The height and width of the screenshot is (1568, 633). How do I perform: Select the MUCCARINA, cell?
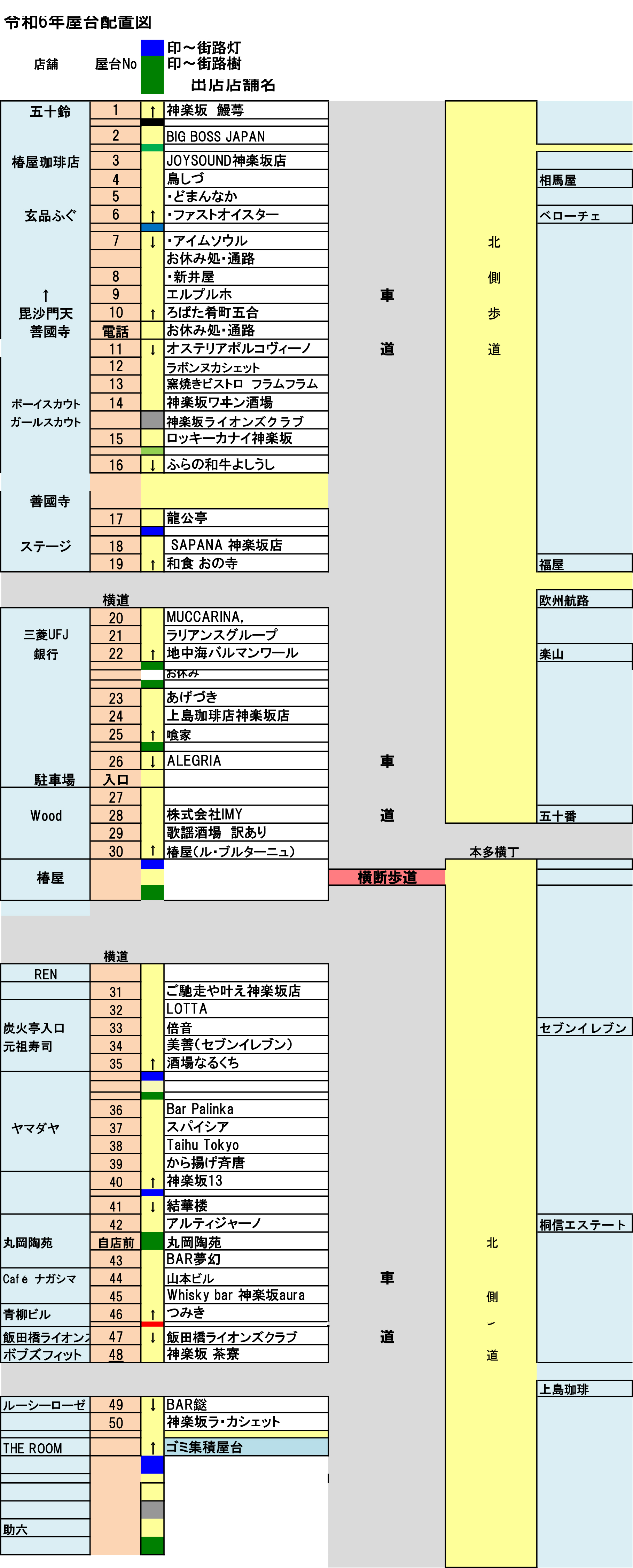246,616
